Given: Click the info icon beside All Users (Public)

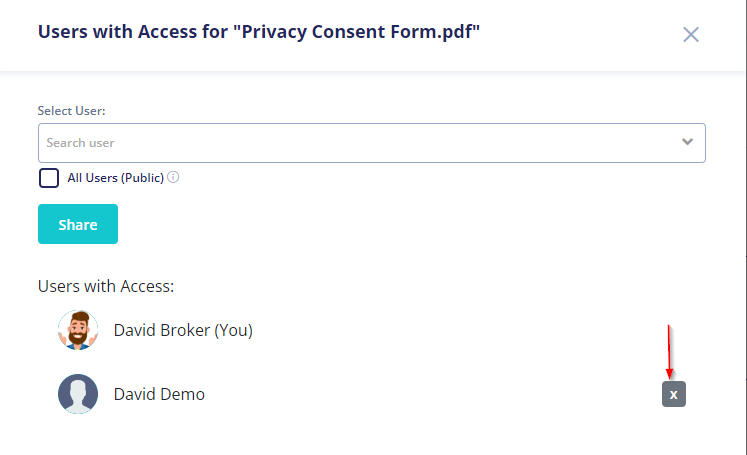Looking at the screenshot, I should tap(173, 177).
